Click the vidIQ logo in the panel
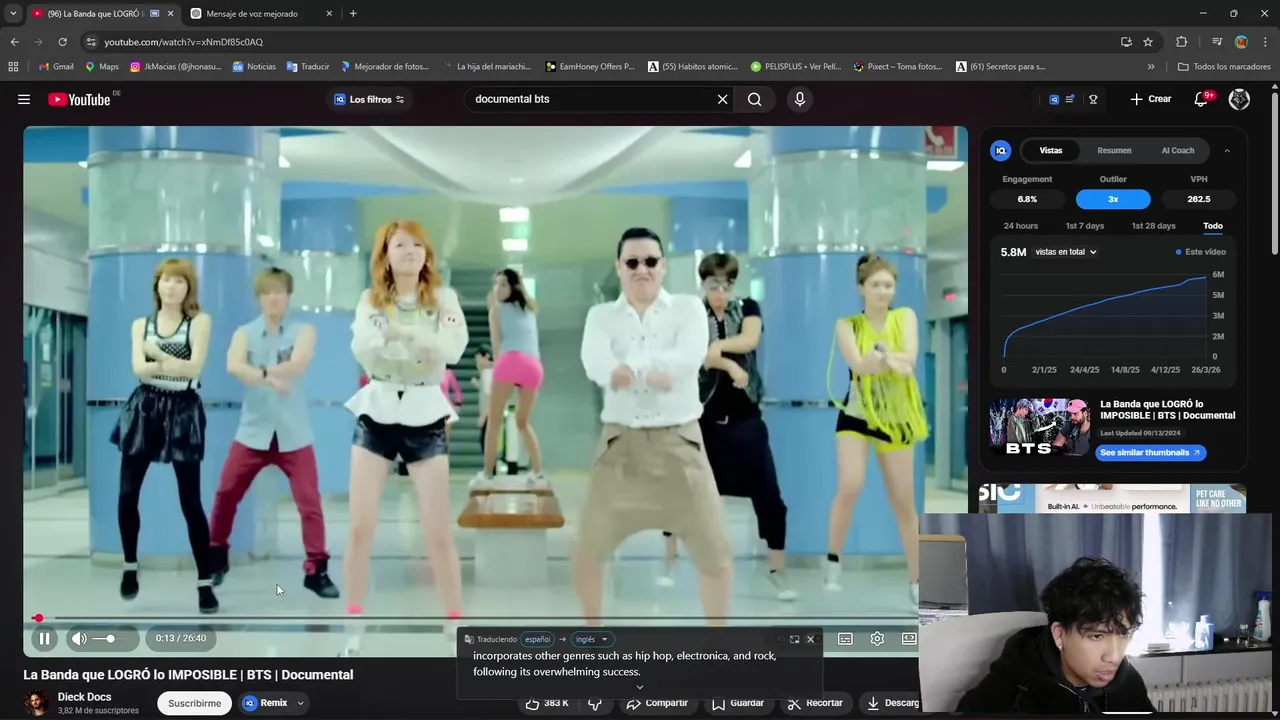 pos(1001,150)
